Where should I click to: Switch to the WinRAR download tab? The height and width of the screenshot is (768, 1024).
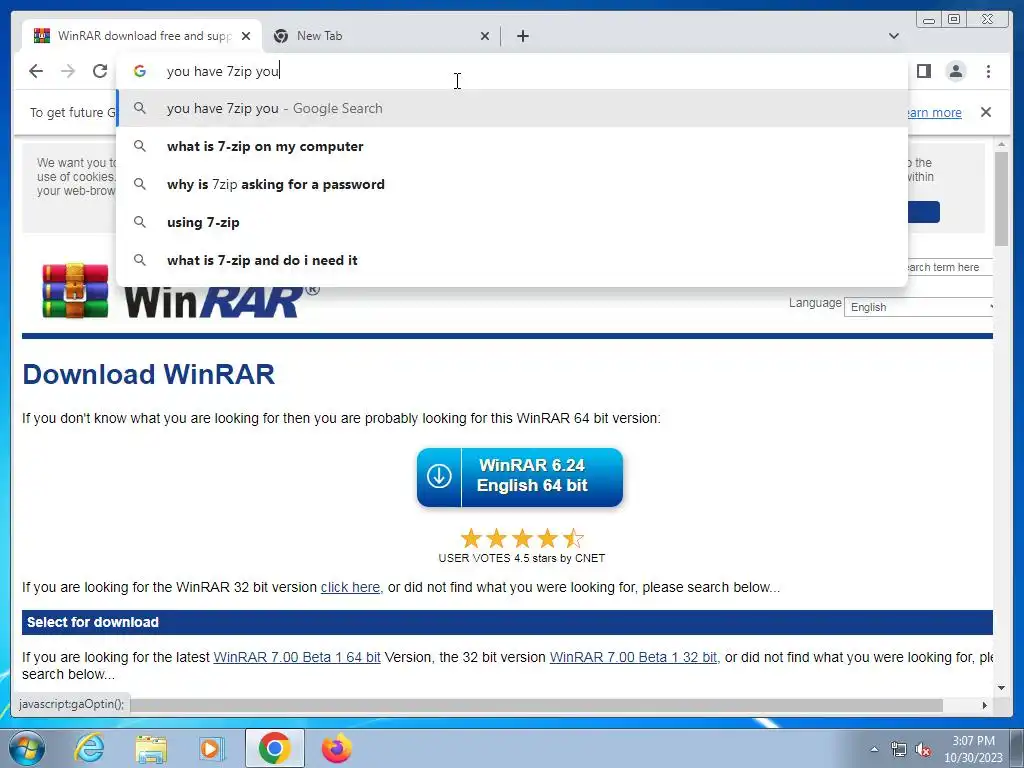click(142, 36)
